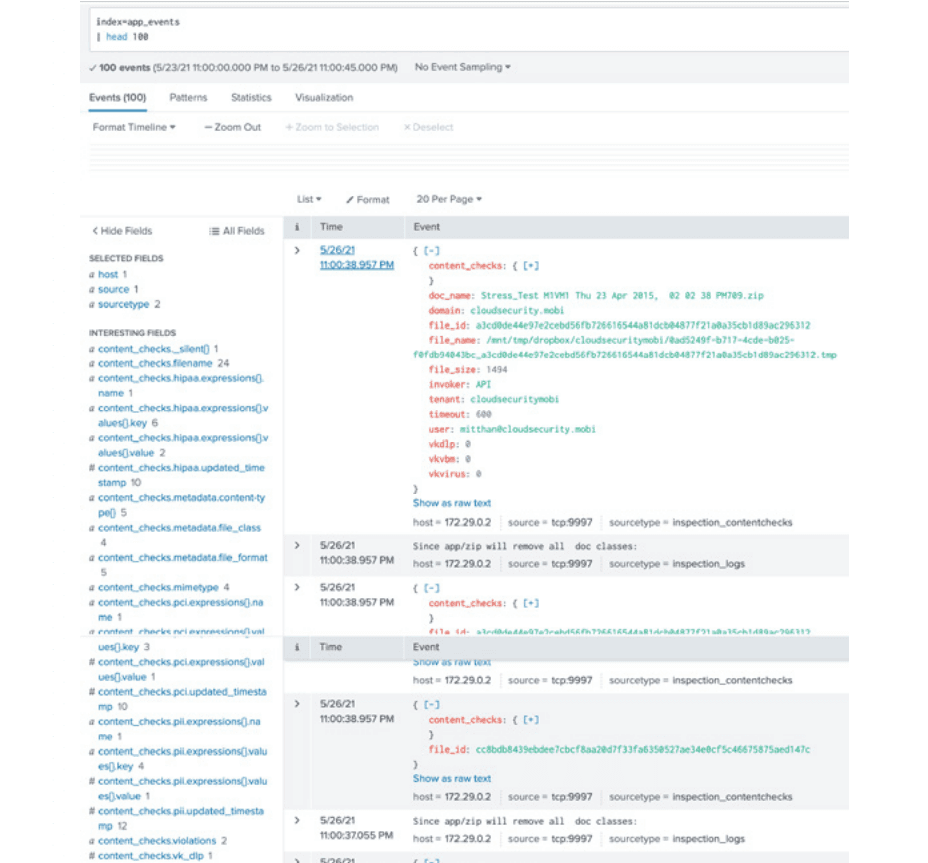Switch to the Patterns tab
Screen dimensions: 928x863
(188, 97)
